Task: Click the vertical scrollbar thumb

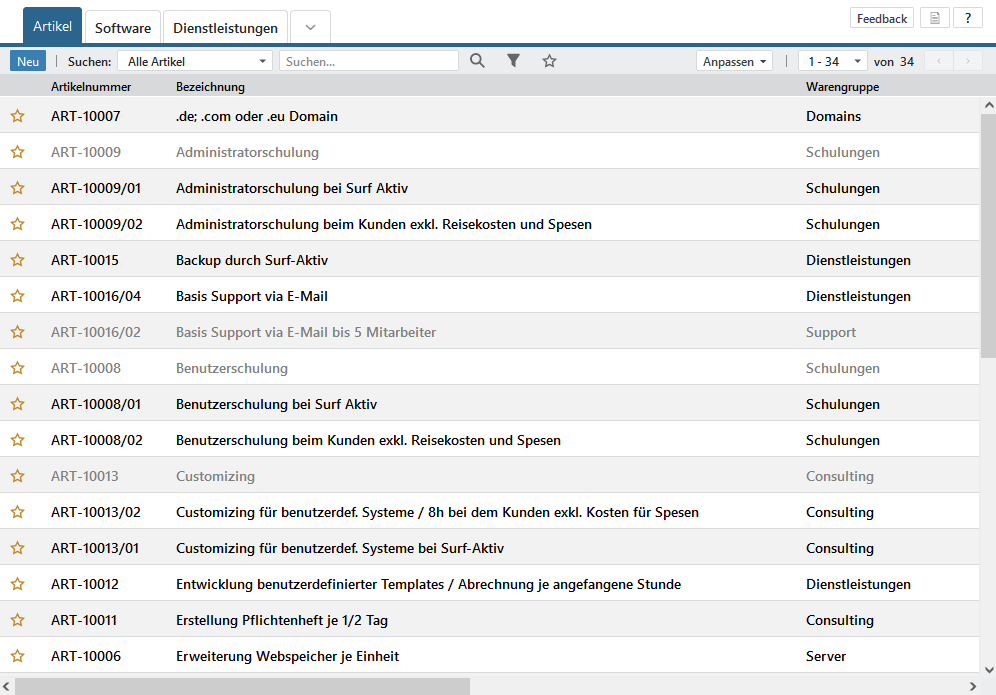Action: click(988, 236)
